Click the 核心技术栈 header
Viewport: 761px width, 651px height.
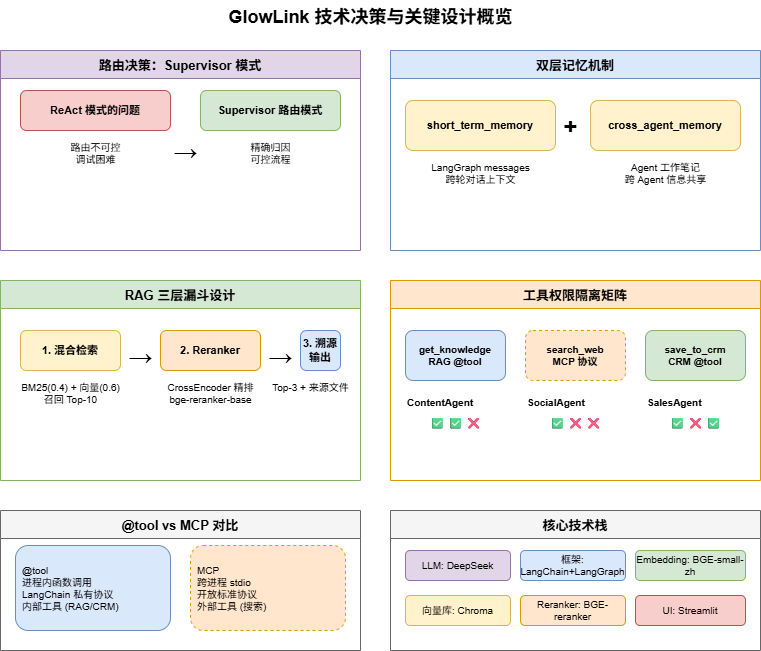[x=575, y=525]
